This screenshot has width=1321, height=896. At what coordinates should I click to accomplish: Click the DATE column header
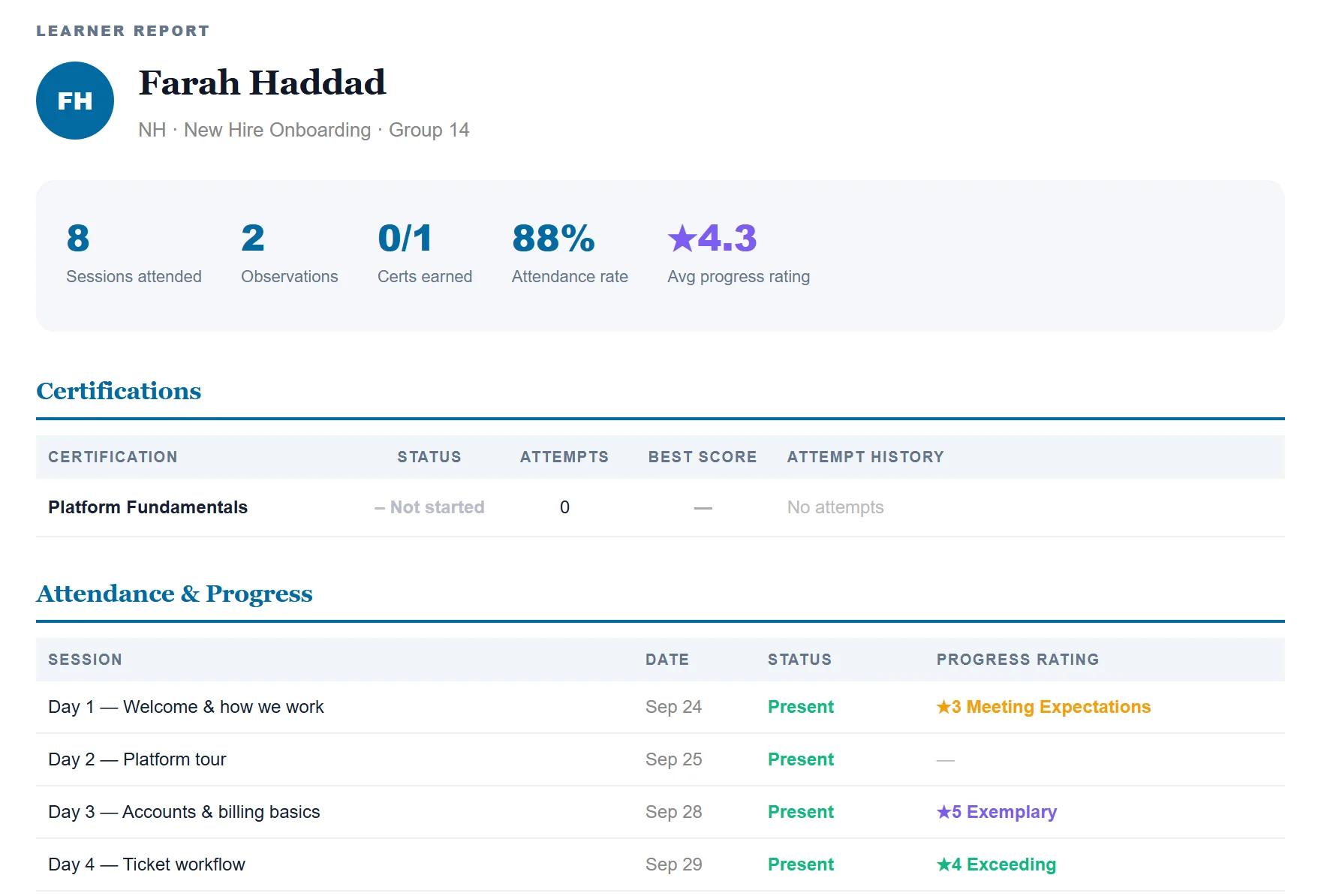pyautogui.click(x=667, y=660)
